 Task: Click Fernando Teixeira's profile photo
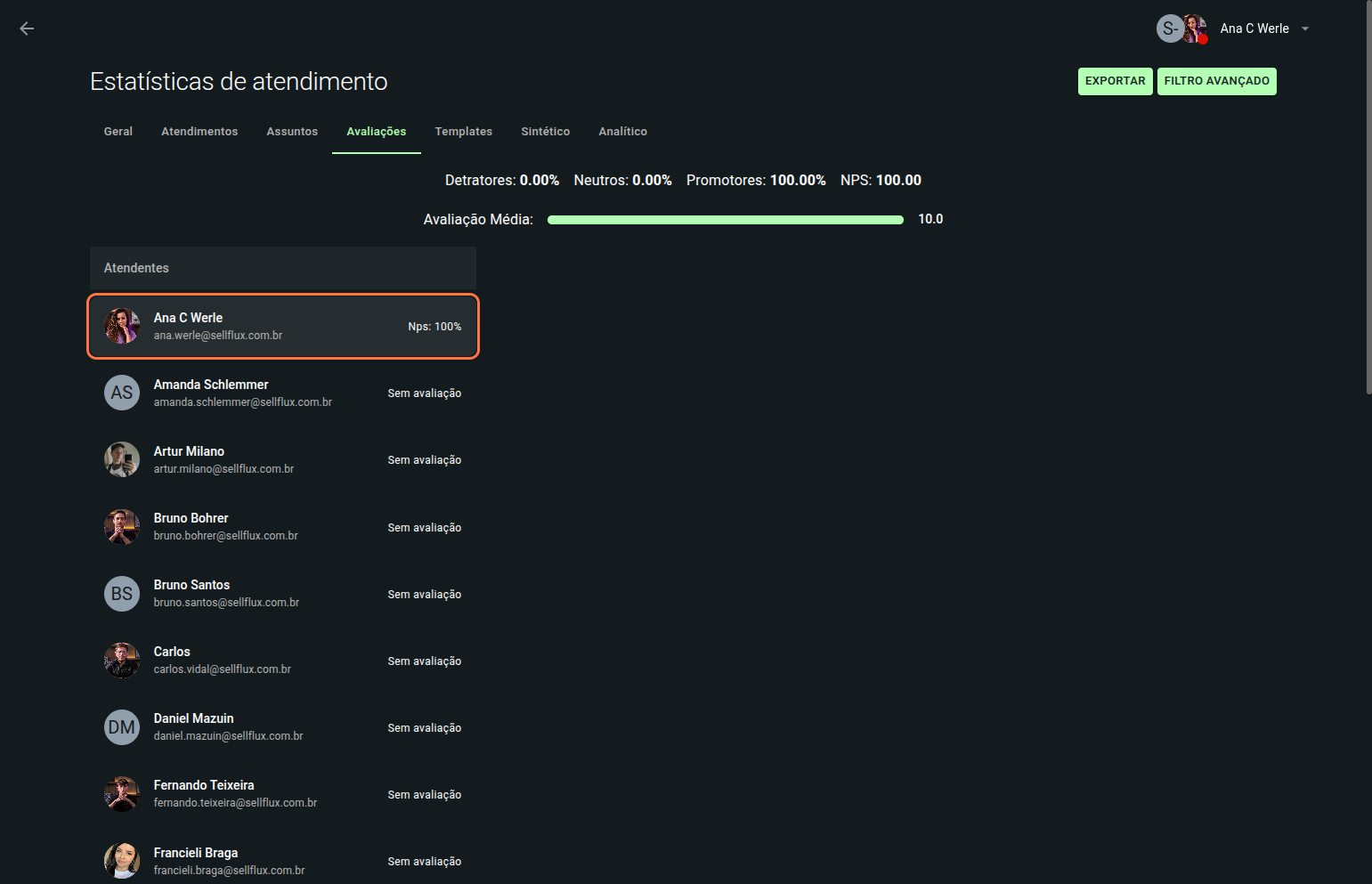[x=122, y=794]
